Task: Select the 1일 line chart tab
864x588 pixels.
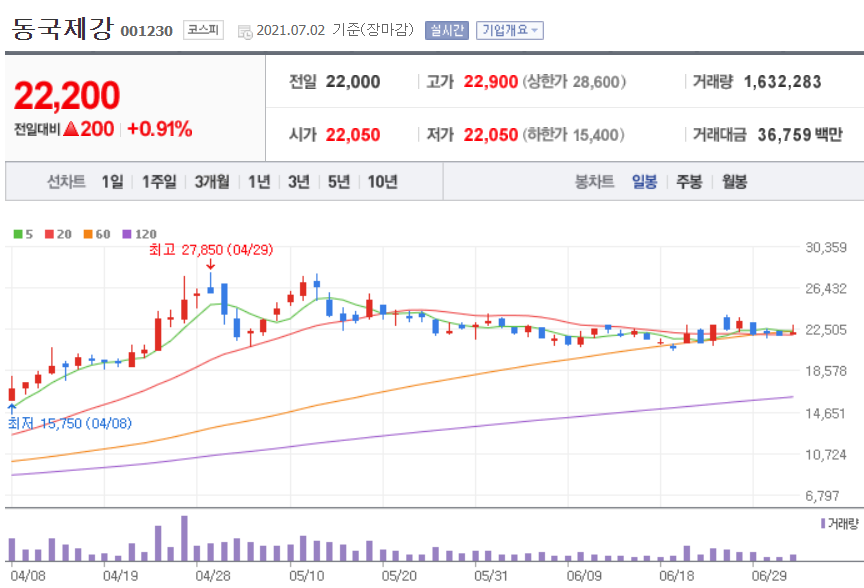Action: coord(112,181)
